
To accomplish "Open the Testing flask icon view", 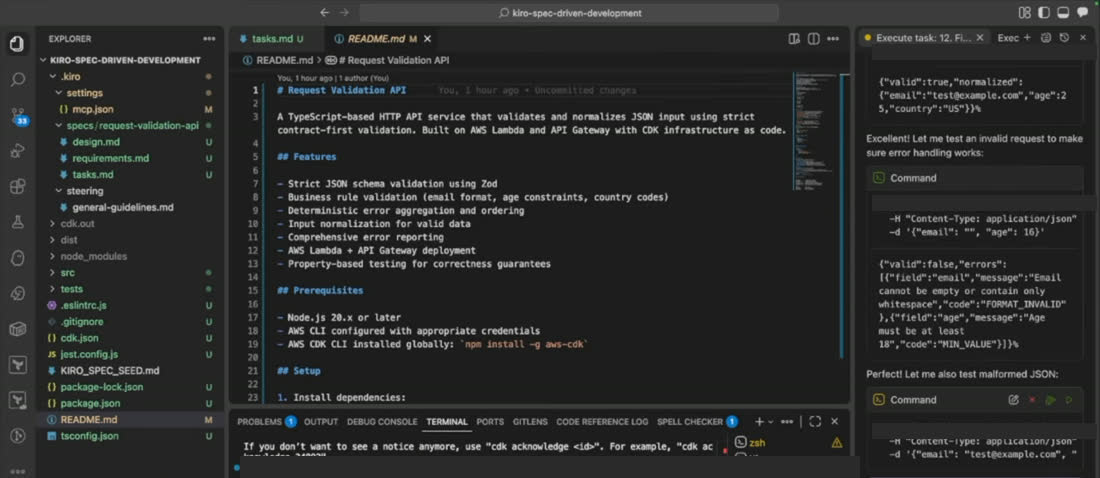I will 18,222.
